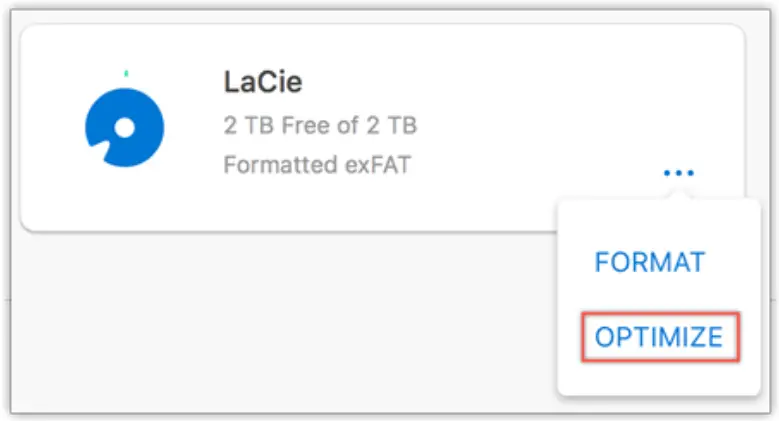779x421 pixels.
Task: Click the leftmost dot of the ellipsis icon
Action: click(667, 173)
